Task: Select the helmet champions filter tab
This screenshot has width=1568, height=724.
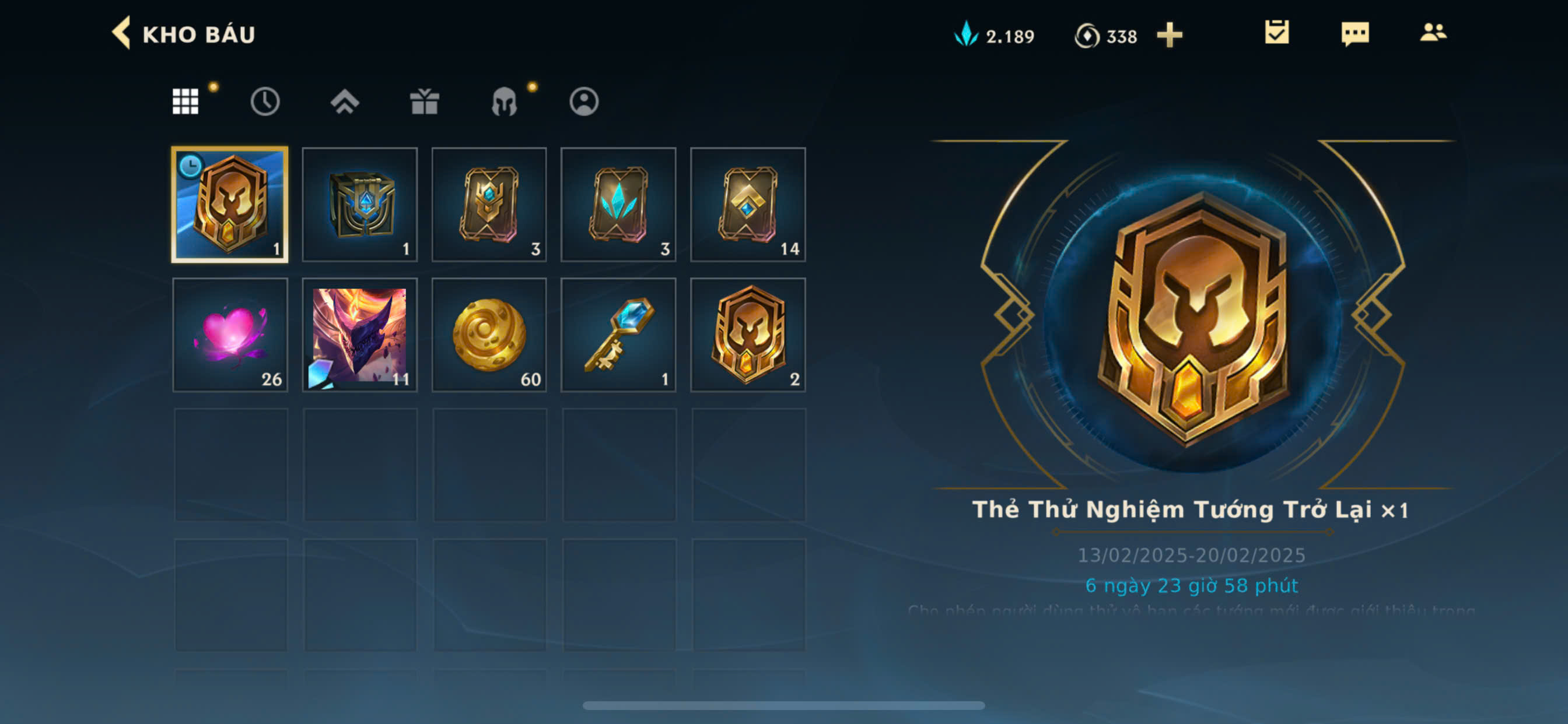Action: (504, 101)
